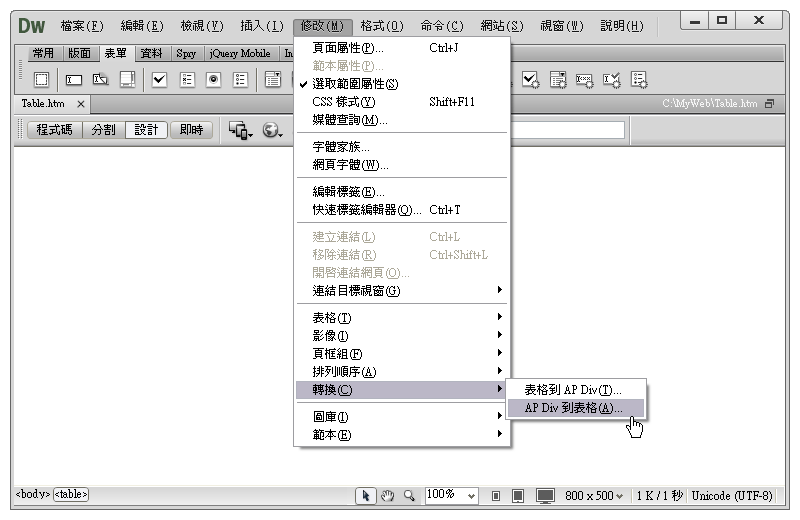This screenshot has height=520, width=800.
Task: Select the Zoom magnifier tool
Action: tap(408, 495)
